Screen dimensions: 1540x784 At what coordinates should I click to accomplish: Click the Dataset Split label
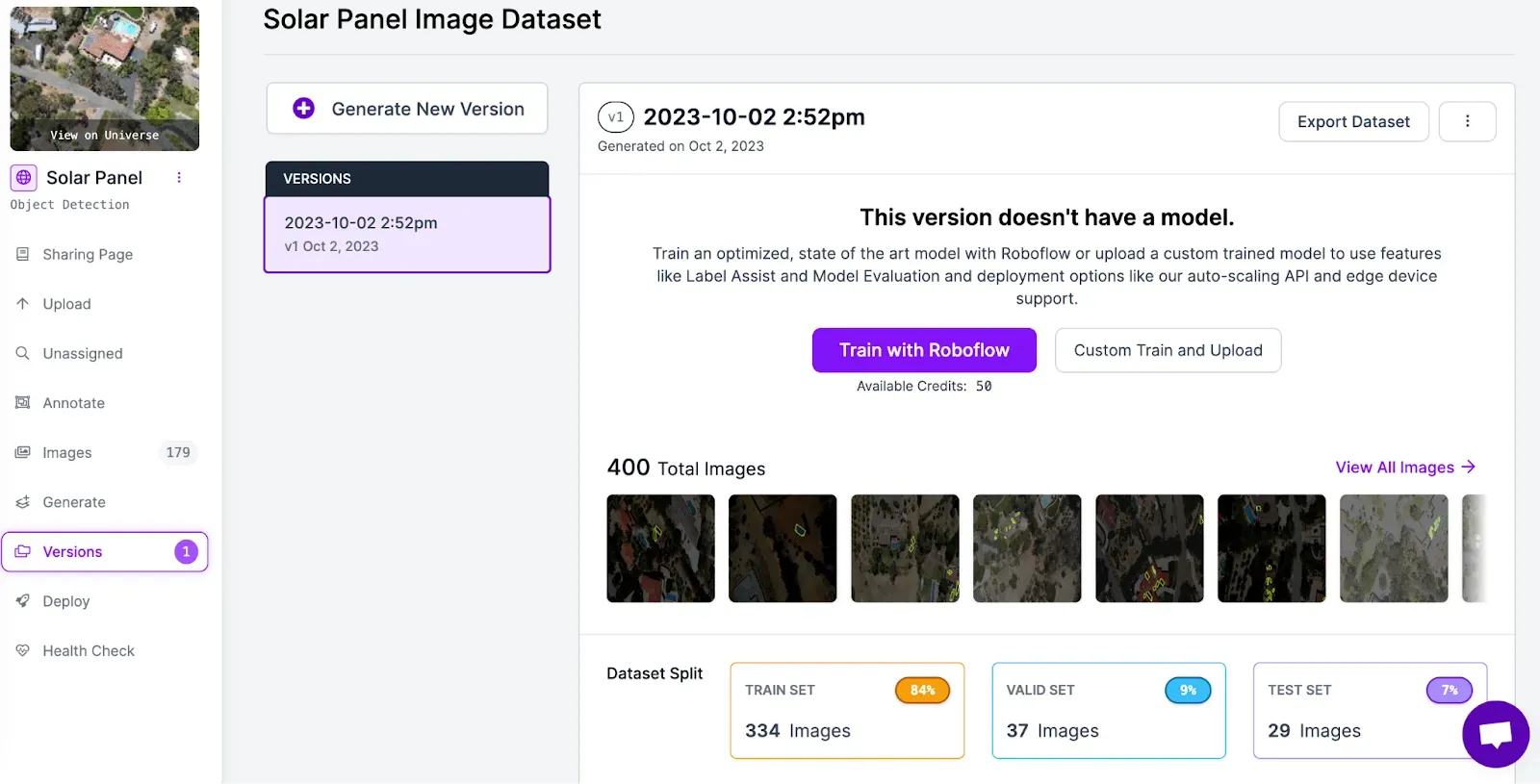point(654,673)
